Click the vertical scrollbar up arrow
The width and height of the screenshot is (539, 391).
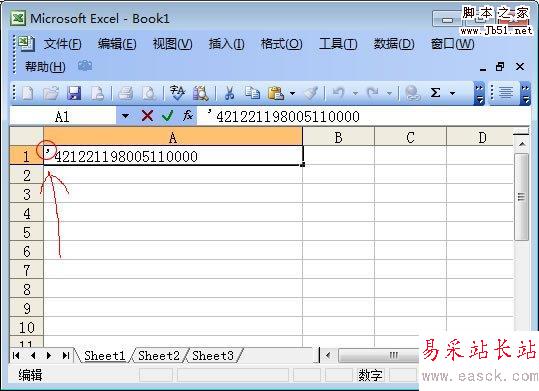coord(522,144)
